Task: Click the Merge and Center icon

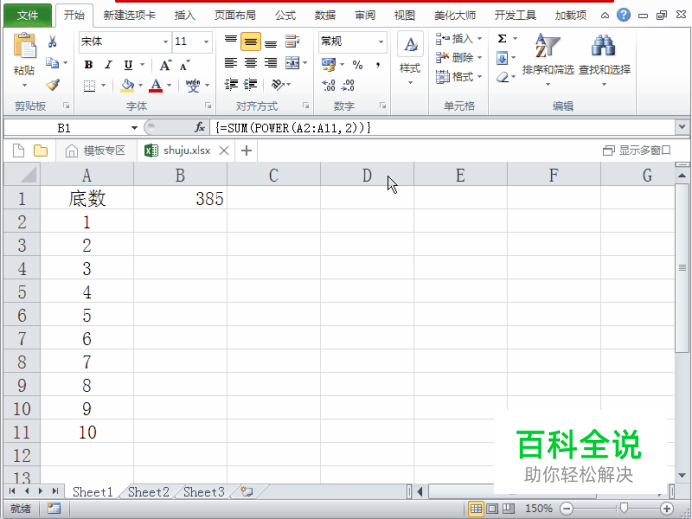Action: [292, 63]
